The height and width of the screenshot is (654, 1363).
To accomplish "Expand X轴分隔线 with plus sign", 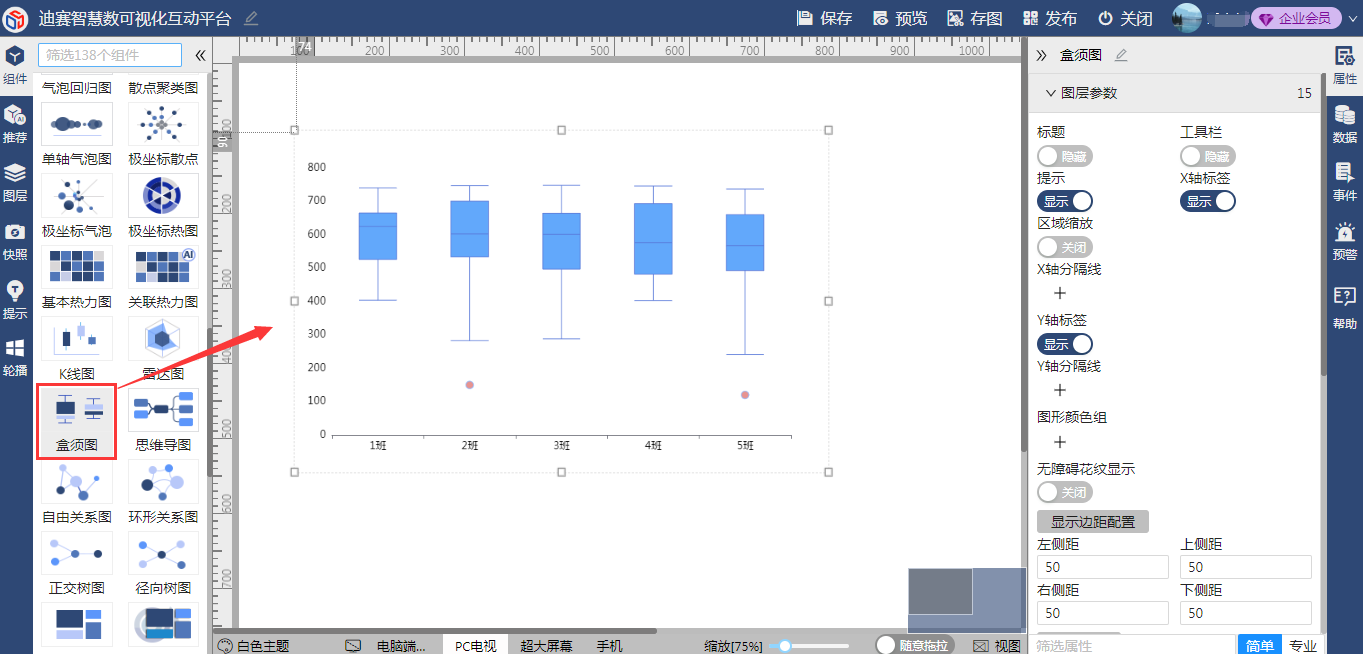I will [x=1060, y=294].
